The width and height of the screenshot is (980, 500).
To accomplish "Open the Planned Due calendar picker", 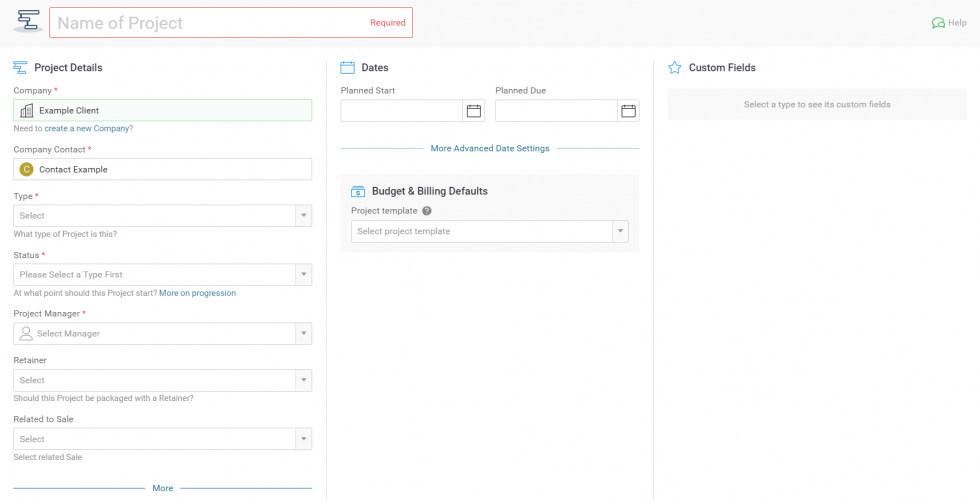I will 628,111.
